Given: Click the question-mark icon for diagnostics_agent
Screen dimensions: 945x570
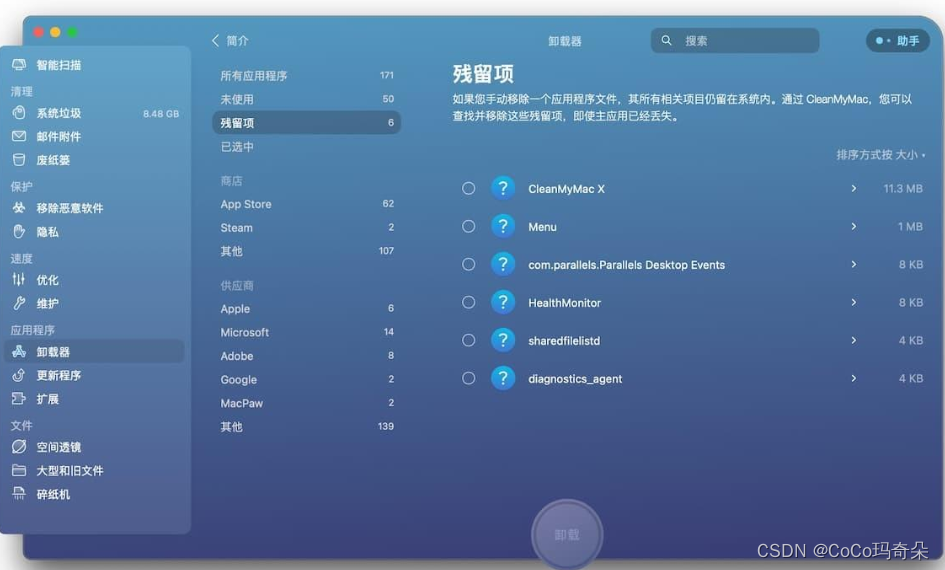Looking at the screenshot, I should (x=503, y=378).
